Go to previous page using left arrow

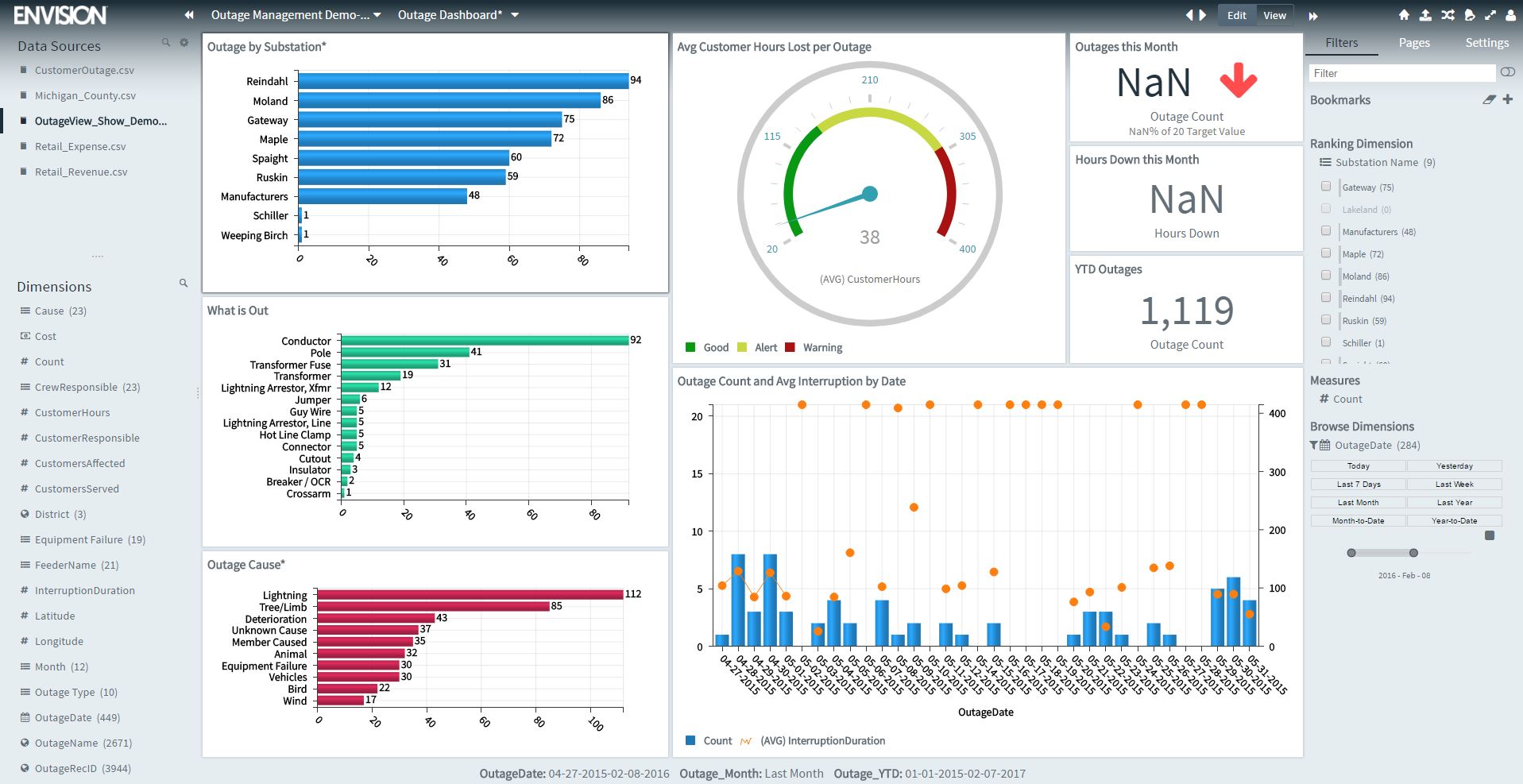coord(1189,15)
